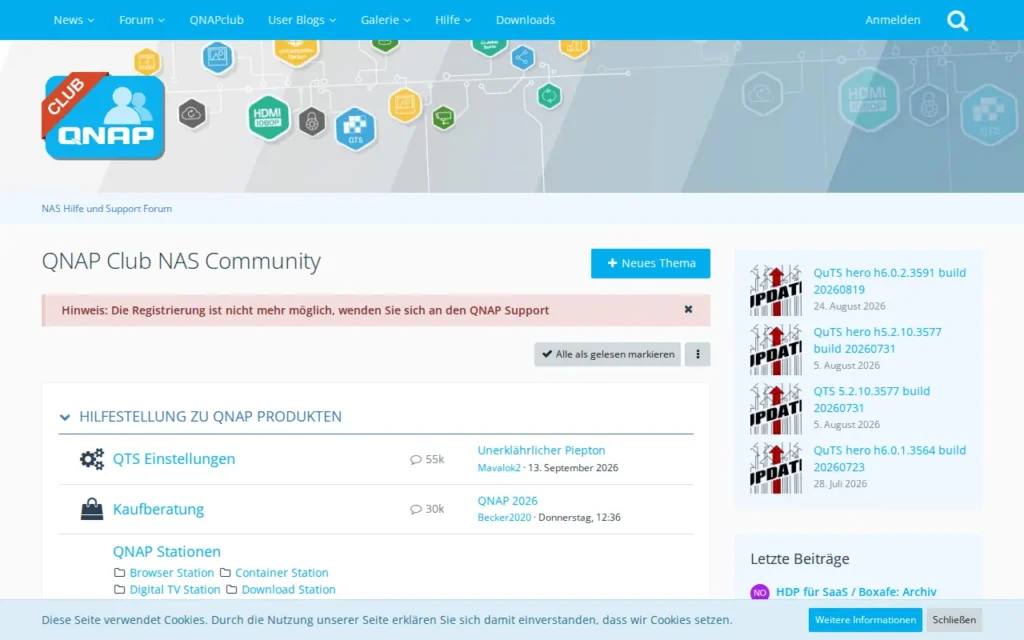Click the date 24. August 2026
The width and height of the screenshot is (1024, 640).
click(x=849, y=306)
